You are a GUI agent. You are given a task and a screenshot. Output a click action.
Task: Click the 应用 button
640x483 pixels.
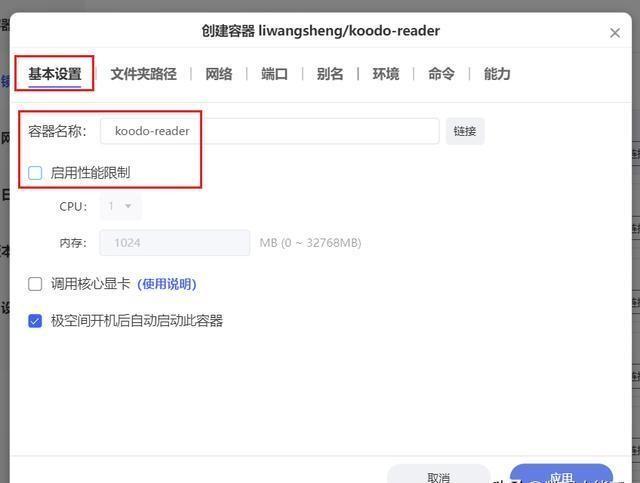coord(561,474)
